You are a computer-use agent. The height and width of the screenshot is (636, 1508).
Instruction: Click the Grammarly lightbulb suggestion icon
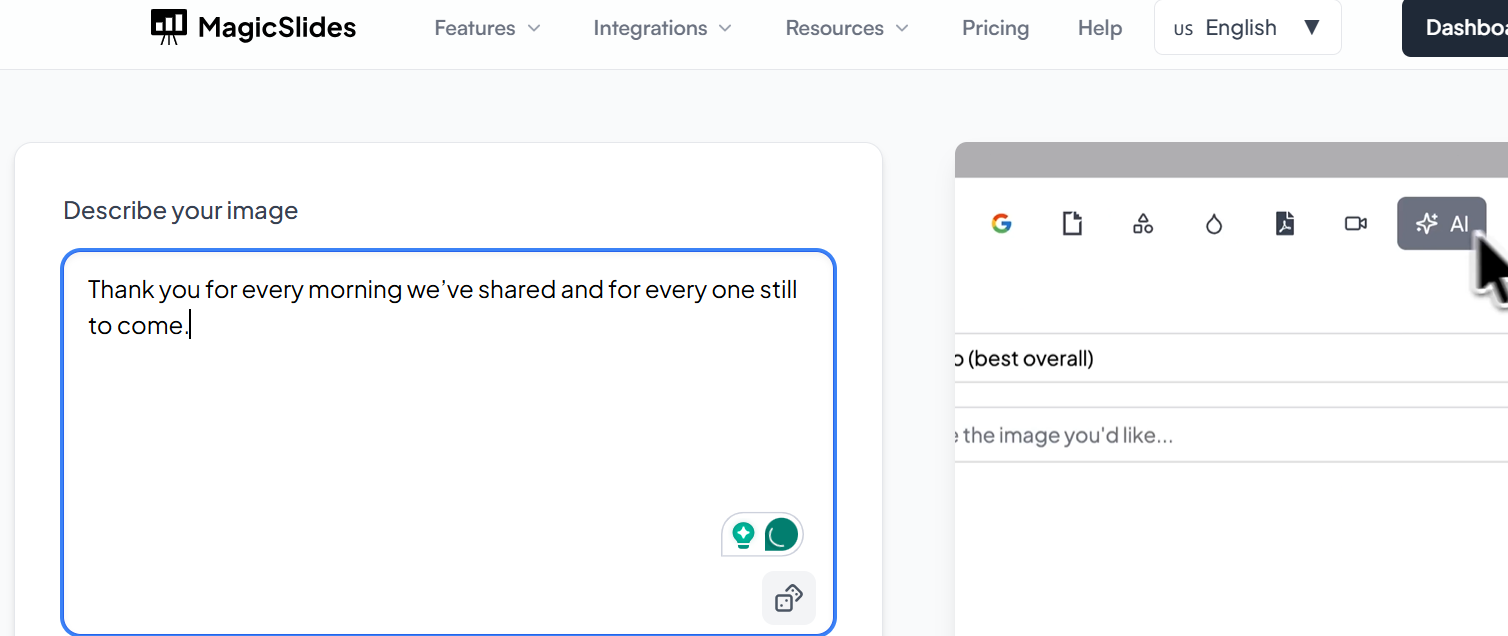coord(743,535)
